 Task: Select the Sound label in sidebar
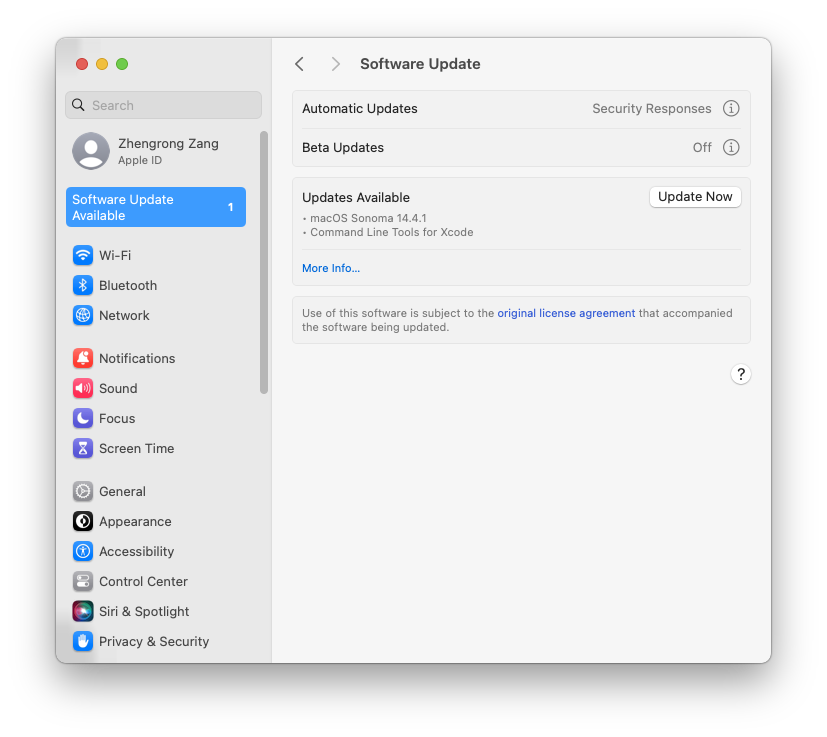(118, 388)
